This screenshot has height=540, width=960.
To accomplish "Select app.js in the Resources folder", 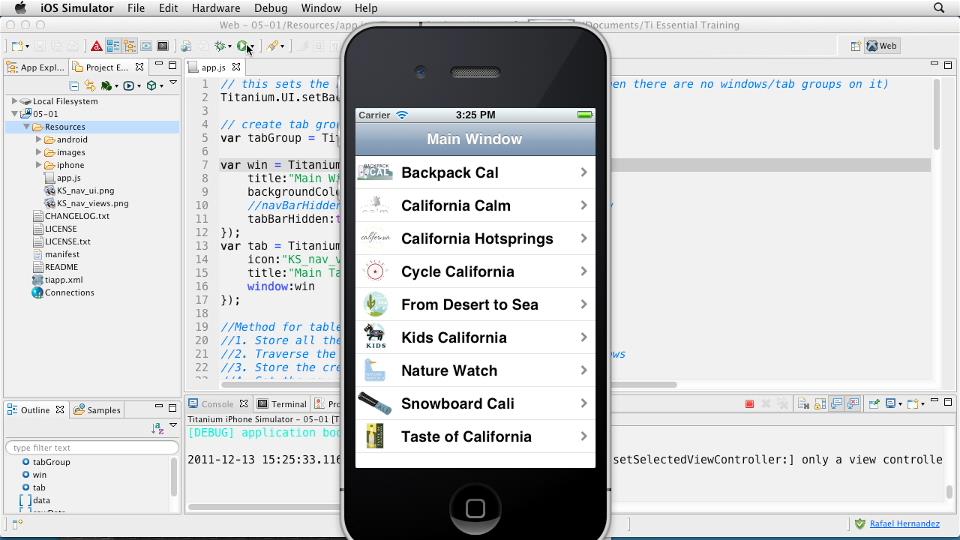I will [x=69, y=178].
